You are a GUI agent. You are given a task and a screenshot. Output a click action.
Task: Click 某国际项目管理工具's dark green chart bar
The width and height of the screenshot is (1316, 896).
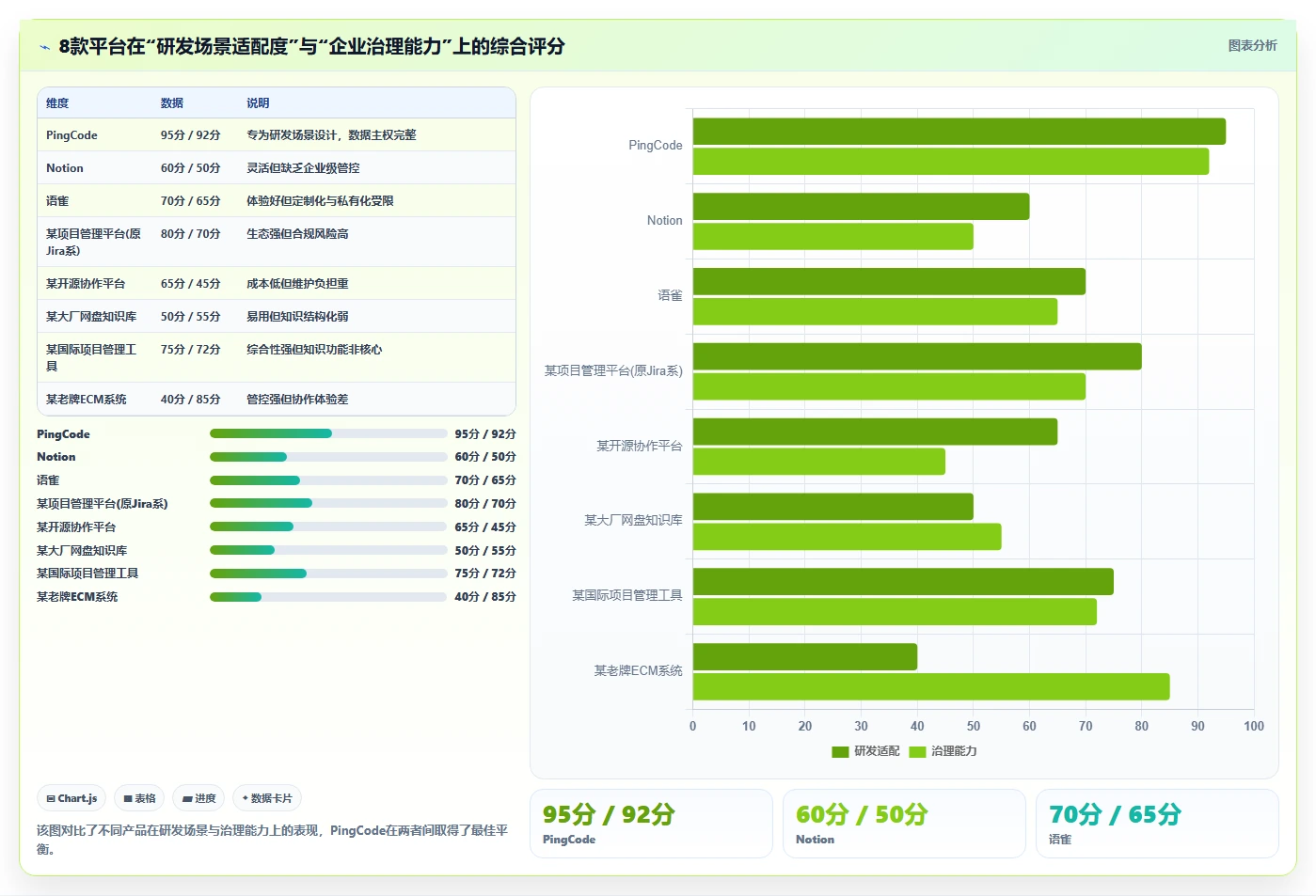click(903, 582)
